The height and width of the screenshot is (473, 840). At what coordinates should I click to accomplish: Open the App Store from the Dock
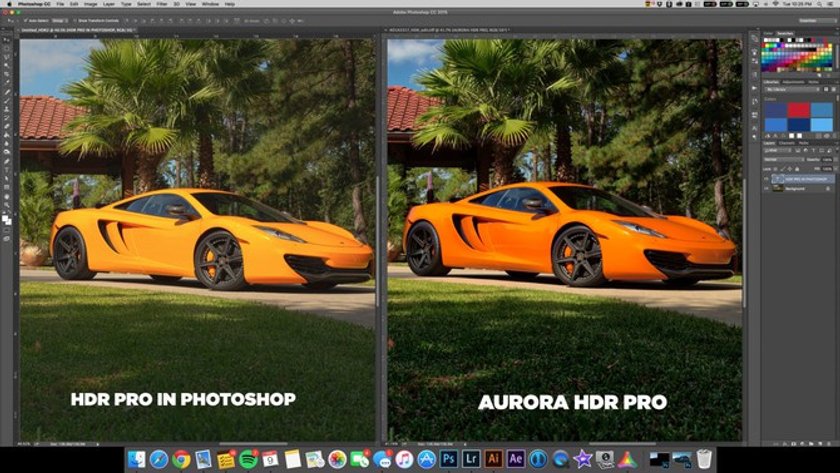tap(427, 460)
